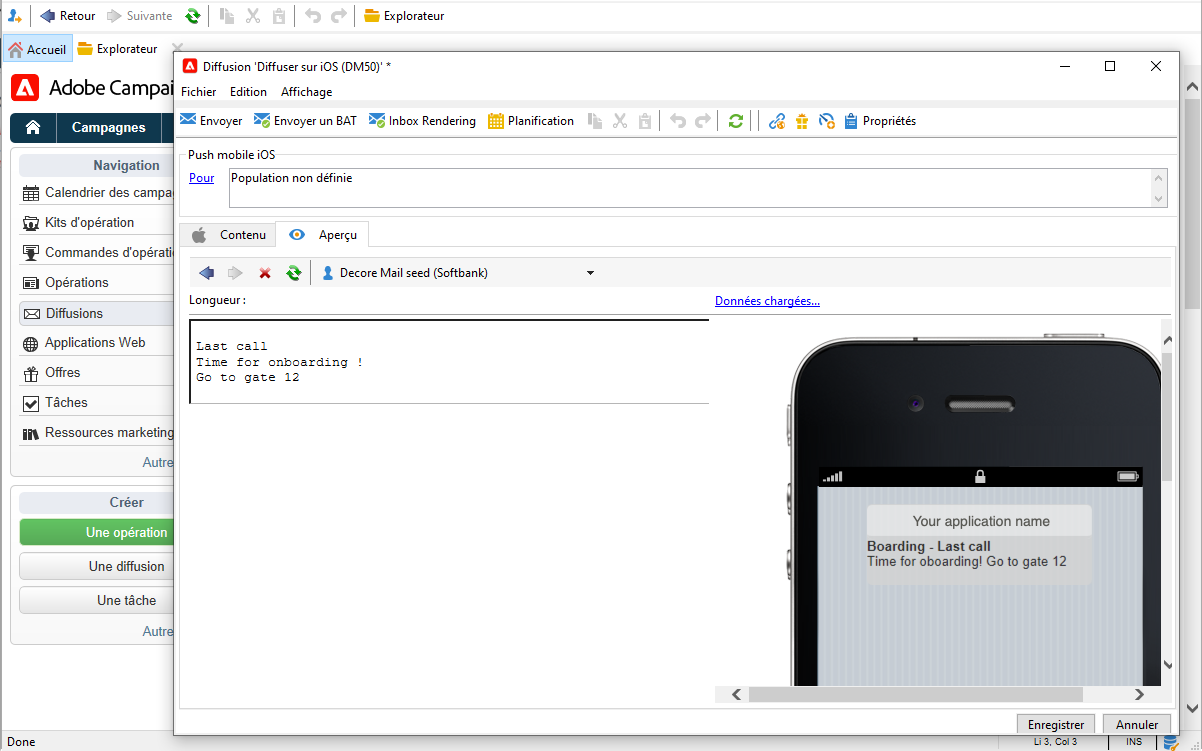This screenshot has width=1202, height=751.
Task: Click the Une diffusion button
Action: click(x=98, y=566)
